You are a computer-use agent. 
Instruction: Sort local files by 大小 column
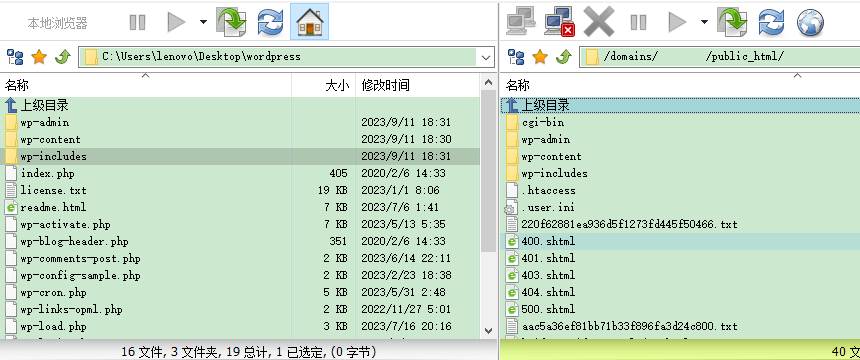click(x=324, y=85)
